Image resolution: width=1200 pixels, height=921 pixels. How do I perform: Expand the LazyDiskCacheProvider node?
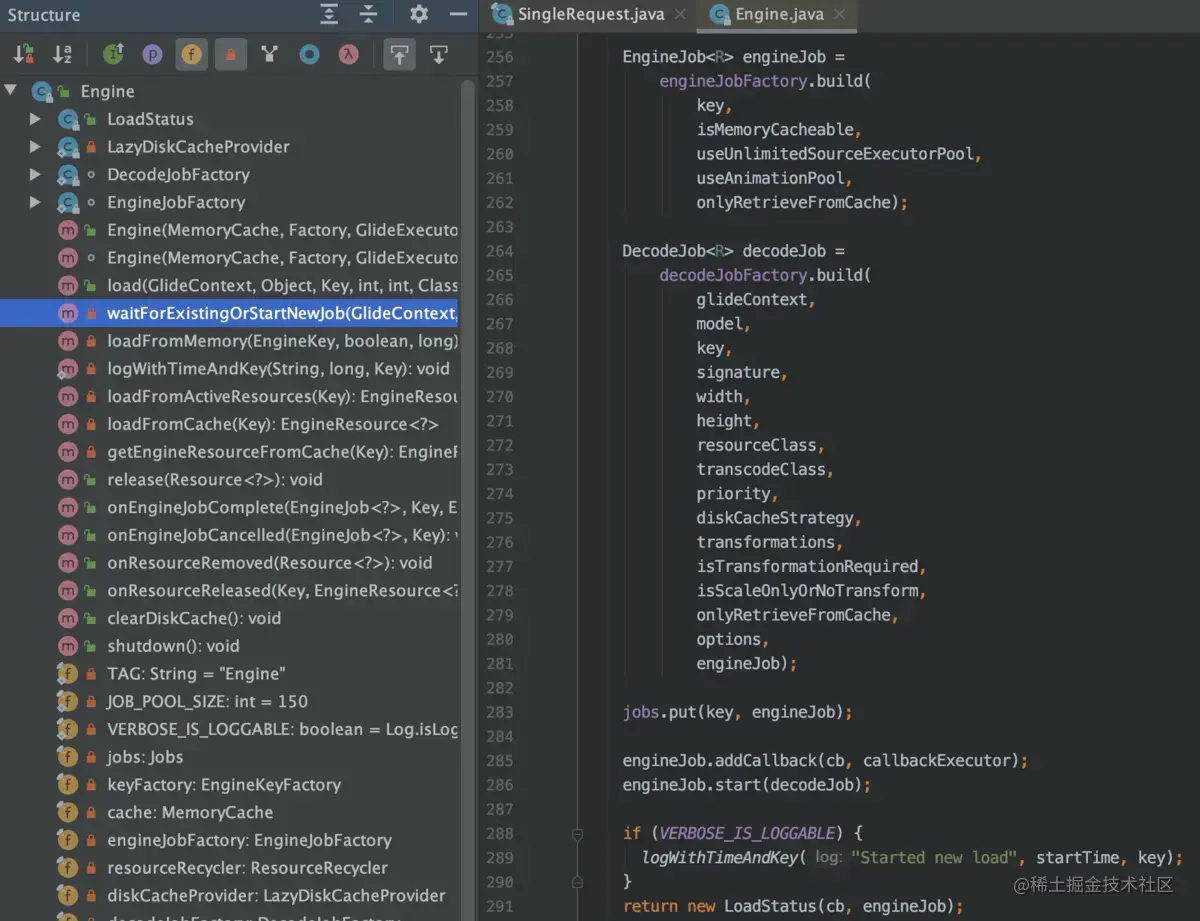[36, 147]
